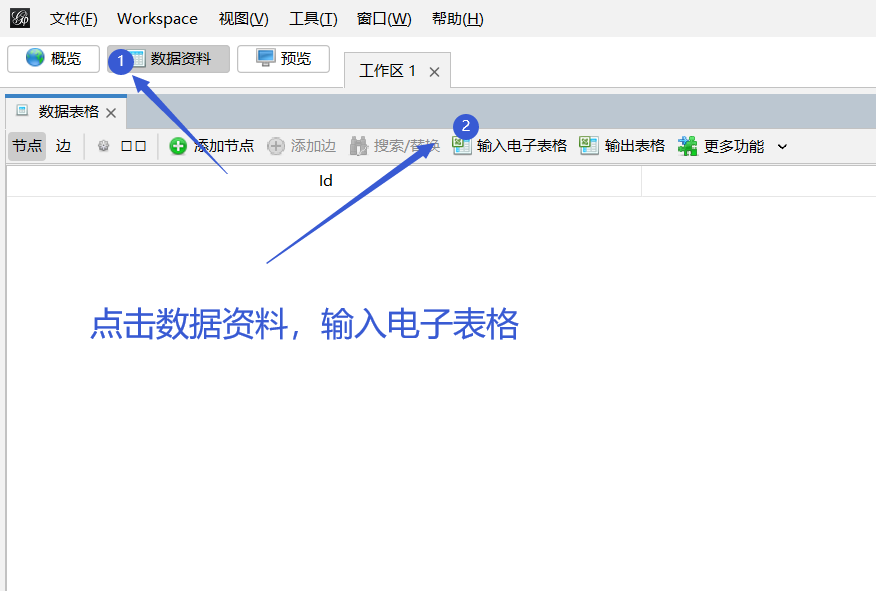
Task: Open the 工具(T) menu
Action: pyautogui.click(x=313, y=18)
